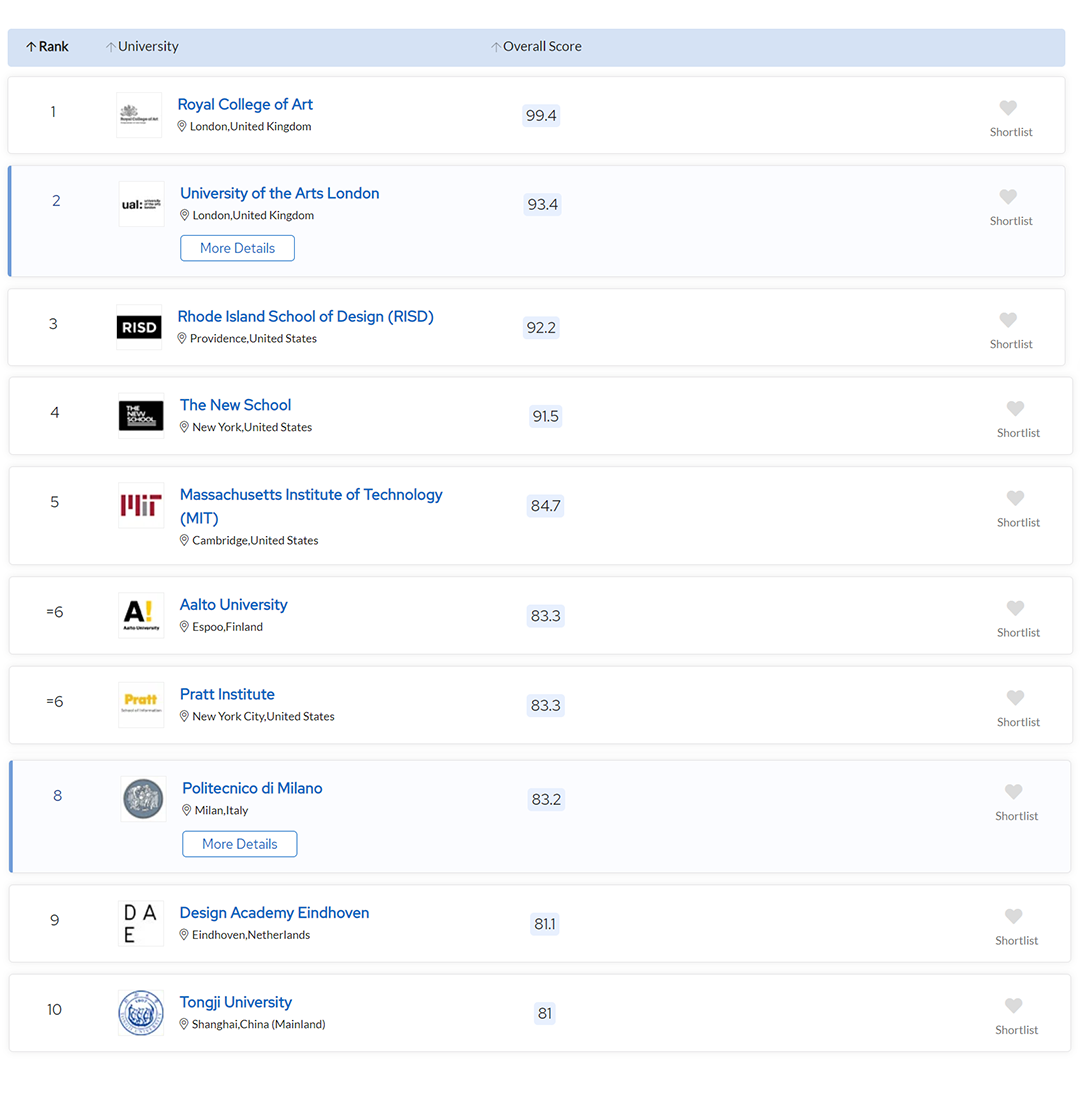The width and height of the screenshot is (1080, 1098).
Task: Sort table by University column
Action: (x=143, y=47)
